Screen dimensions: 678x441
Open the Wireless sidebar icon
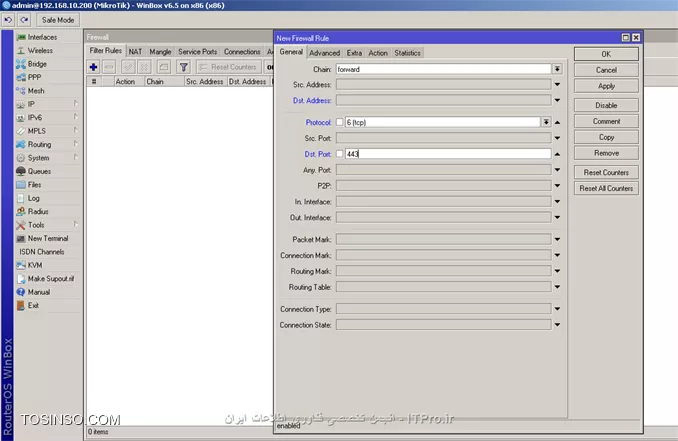click(21, 51)
